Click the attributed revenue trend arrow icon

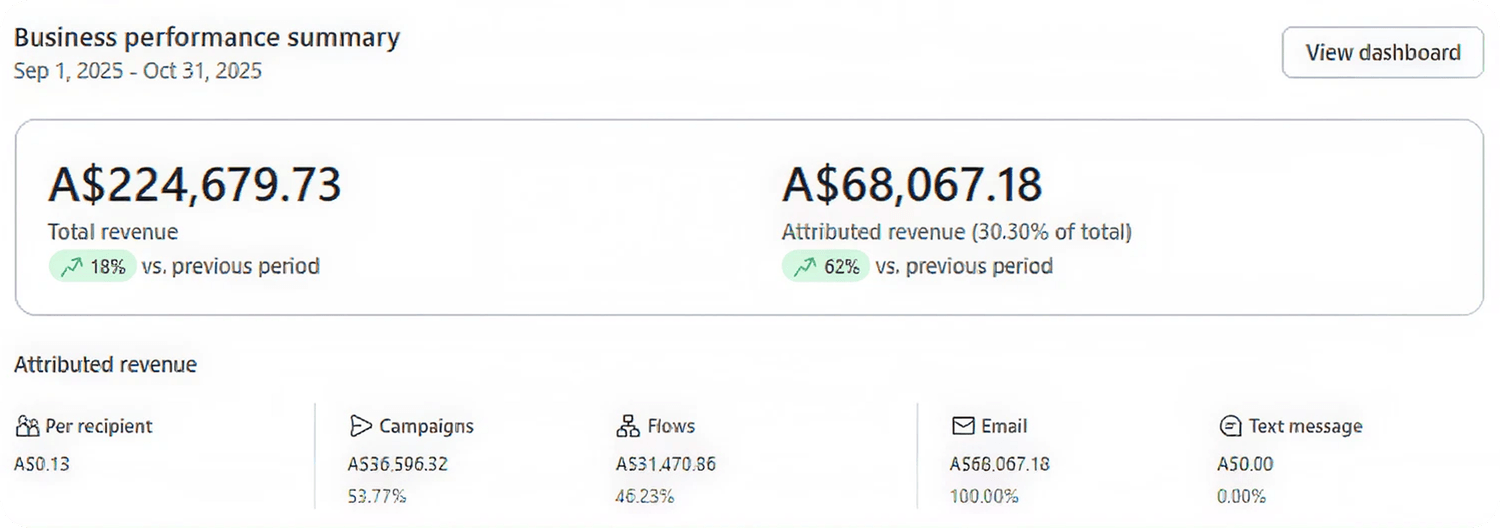805,267
